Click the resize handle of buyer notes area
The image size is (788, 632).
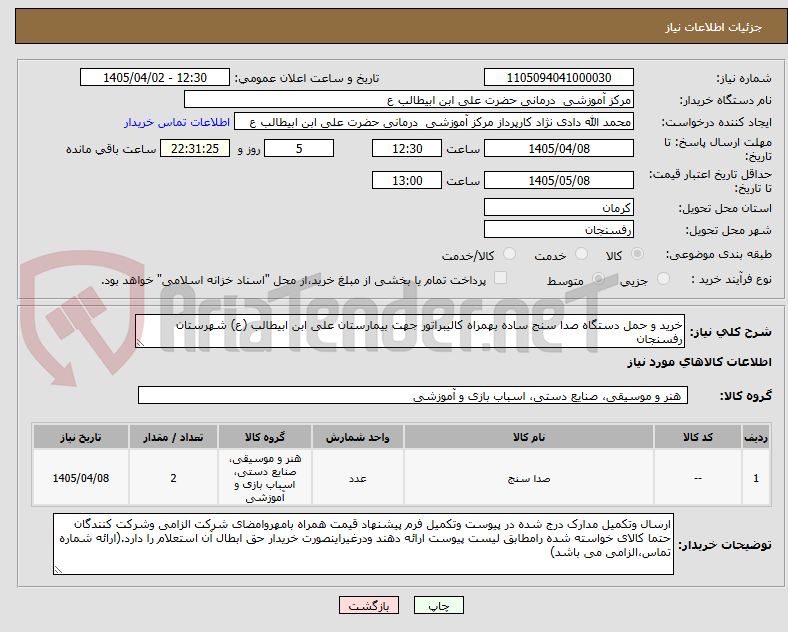click(58, 570)
